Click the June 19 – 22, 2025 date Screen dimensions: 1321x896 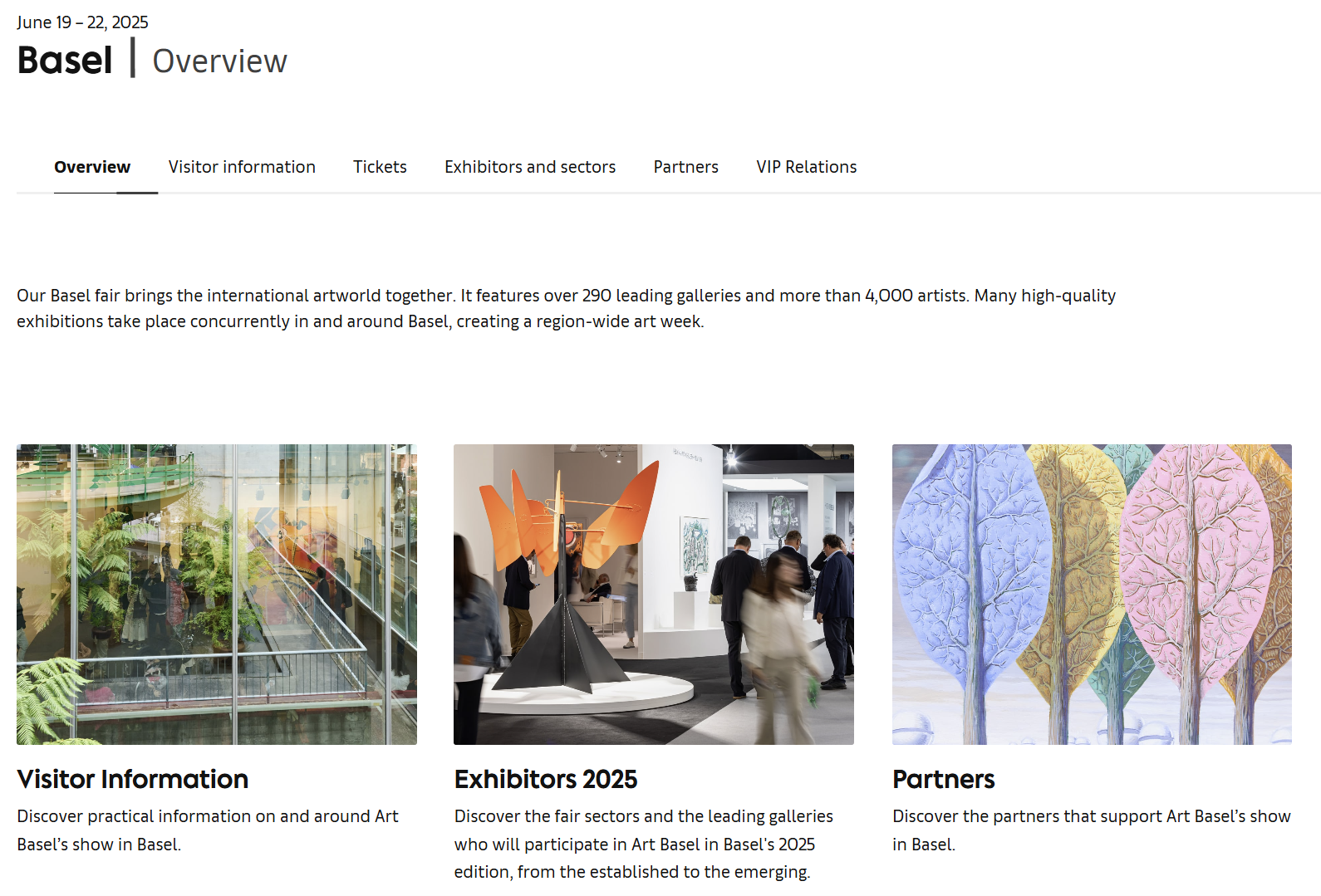coord(82,22)
